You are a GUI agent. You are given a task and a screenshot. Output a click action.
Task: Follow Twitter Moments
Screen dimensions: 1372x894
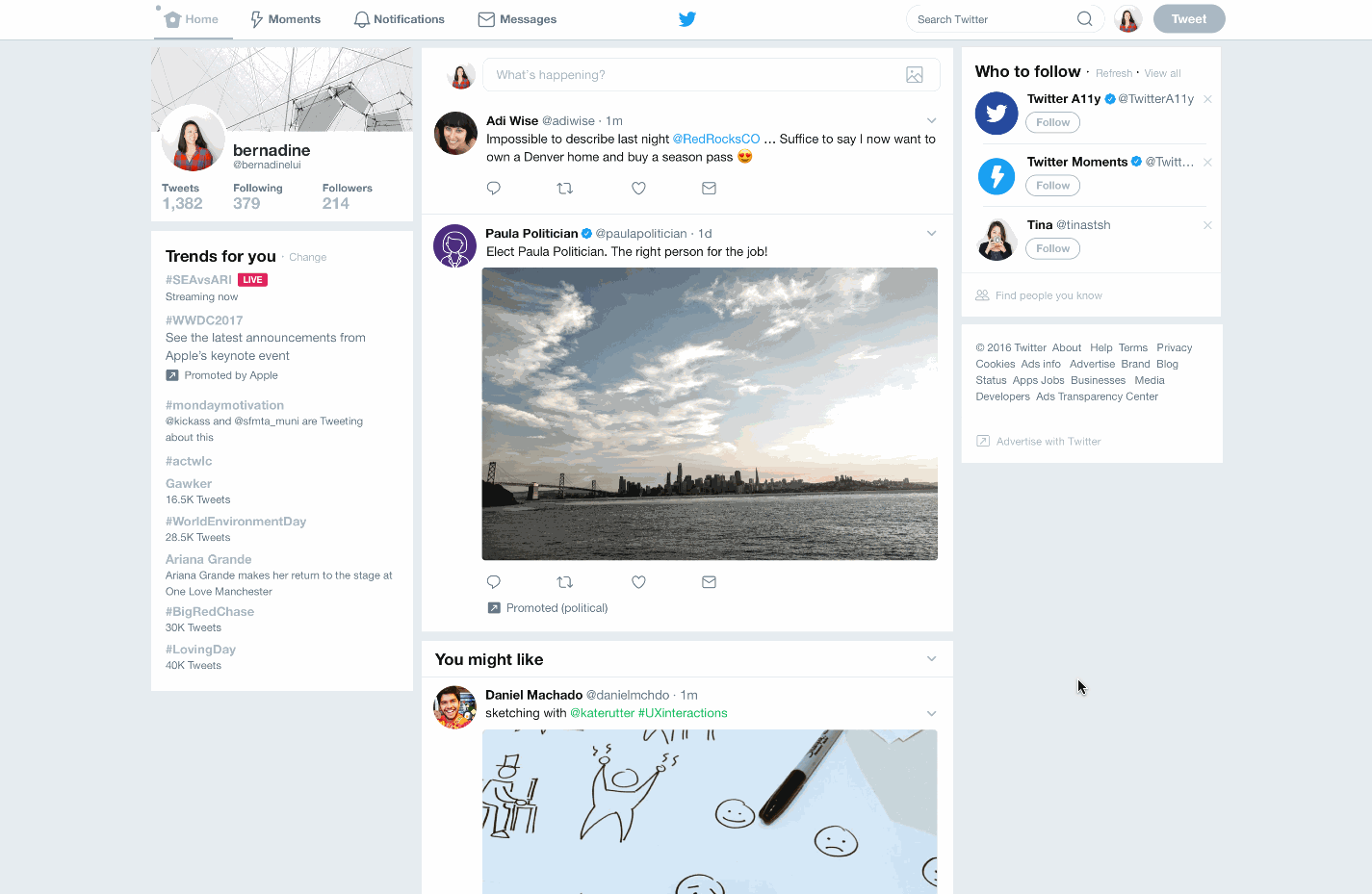click(x=1052, y=186)
